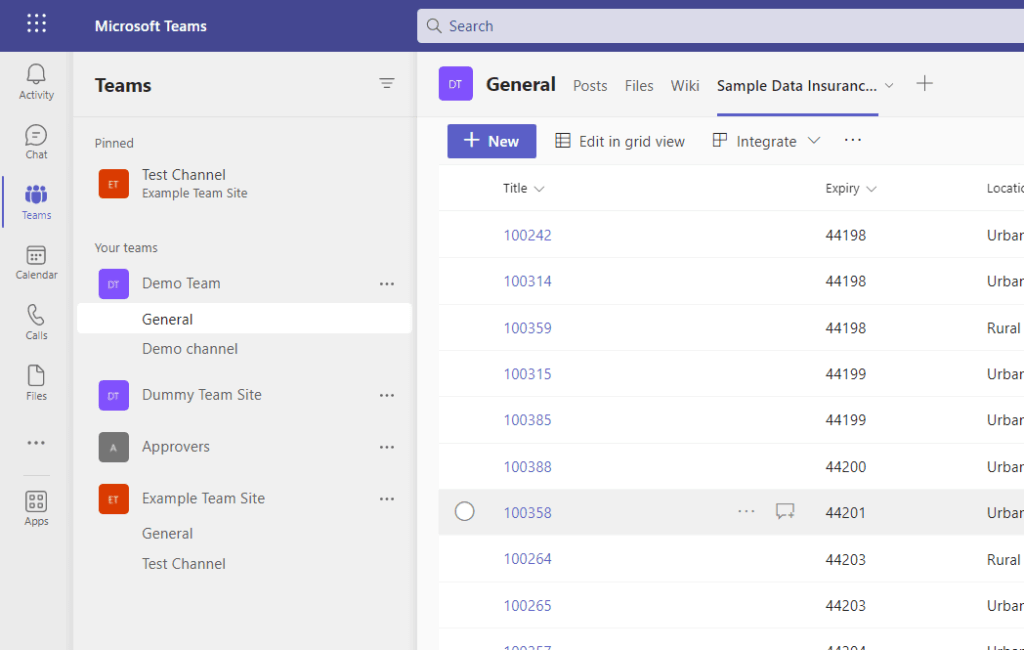Expand the Integrate dropdown menu
The image size is (1024, 650).
(813, 140)
